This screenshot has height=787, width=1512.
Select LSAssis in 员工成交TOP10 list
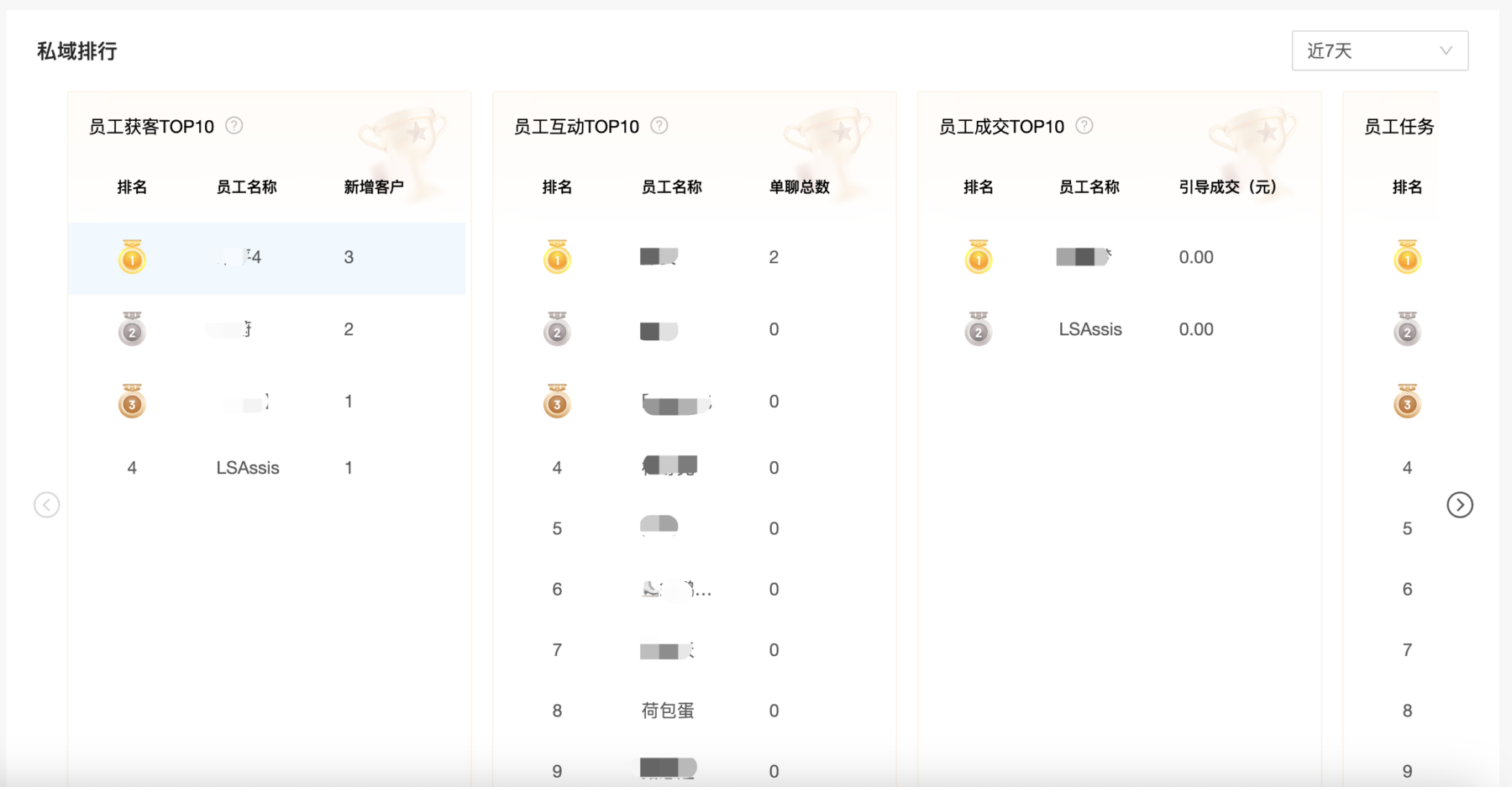[x=1090, y=329]
